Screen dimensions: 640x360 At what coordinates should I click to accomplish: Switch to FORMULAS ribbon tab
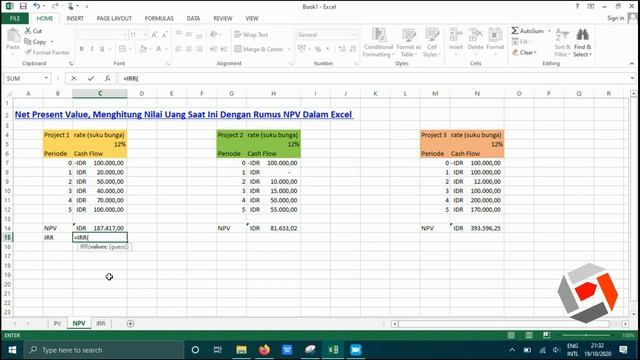click(159, 18)
